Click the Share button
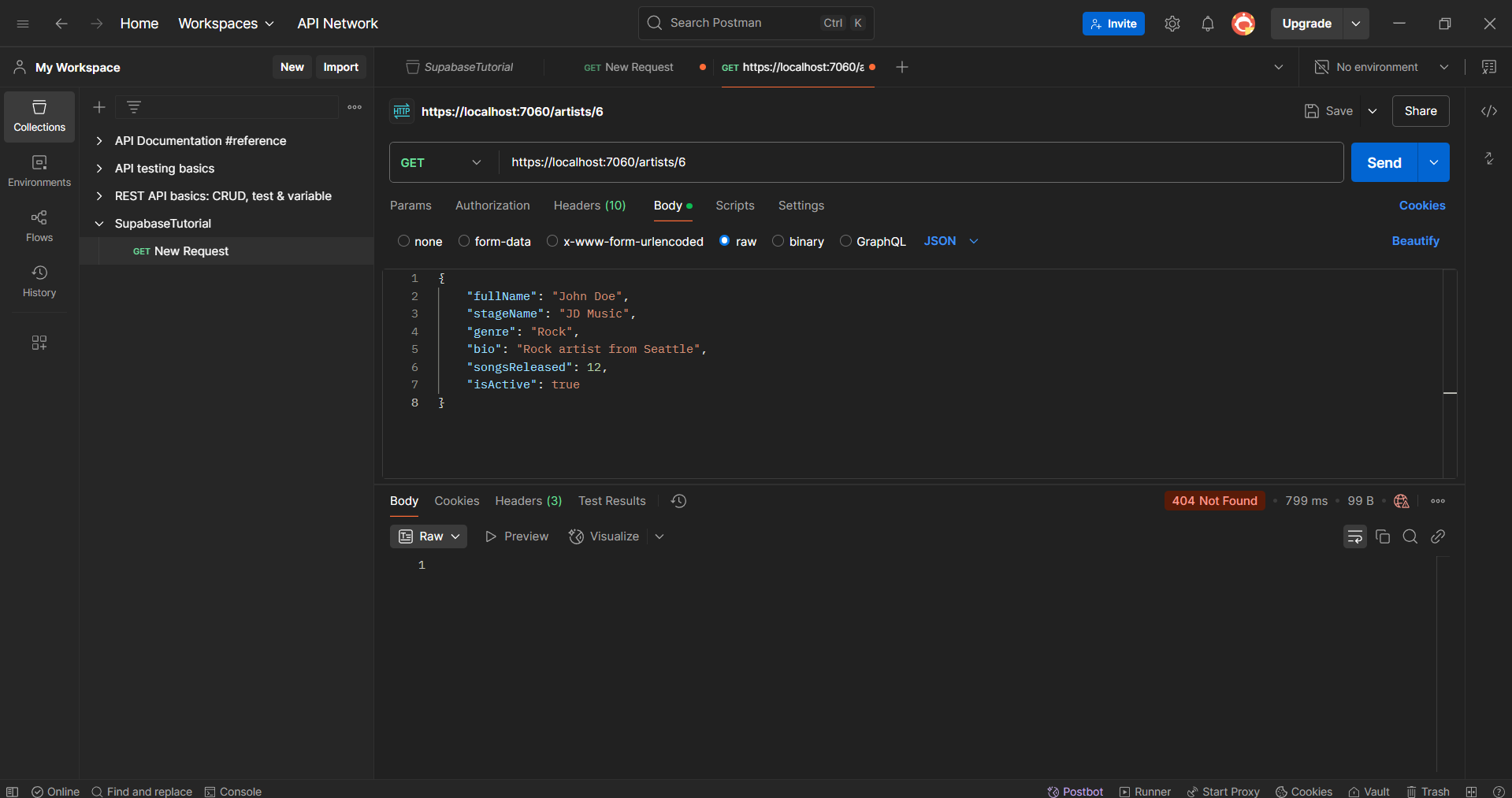The image size is (1512, 798). click(1421, 111)
